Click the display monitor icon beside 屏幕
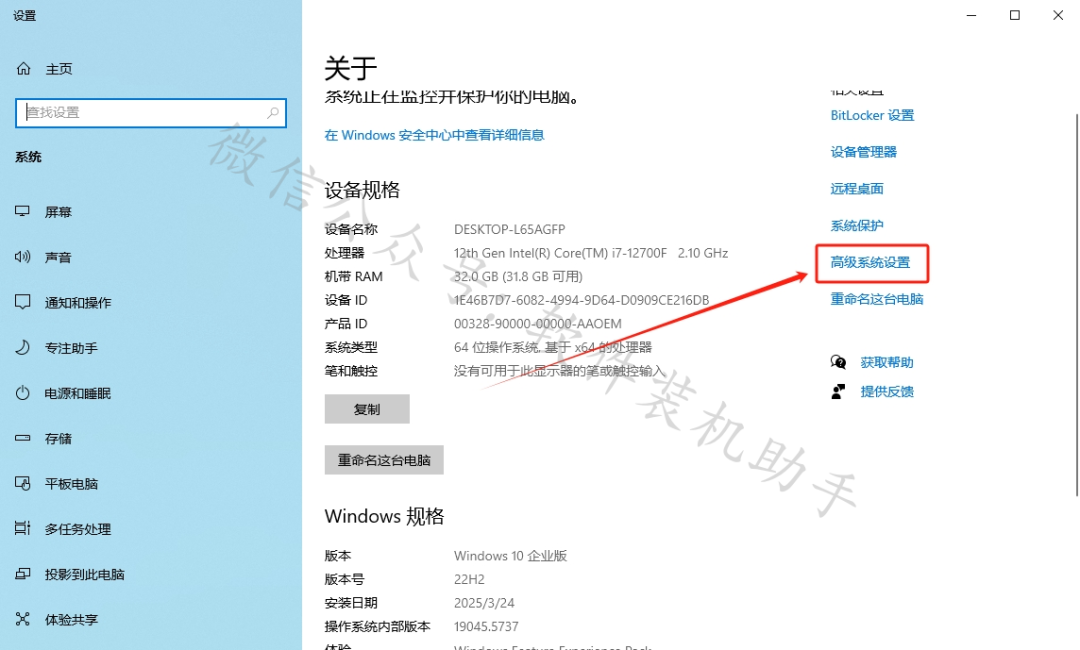Screen dimensions: 1080x650 point(23,211)
